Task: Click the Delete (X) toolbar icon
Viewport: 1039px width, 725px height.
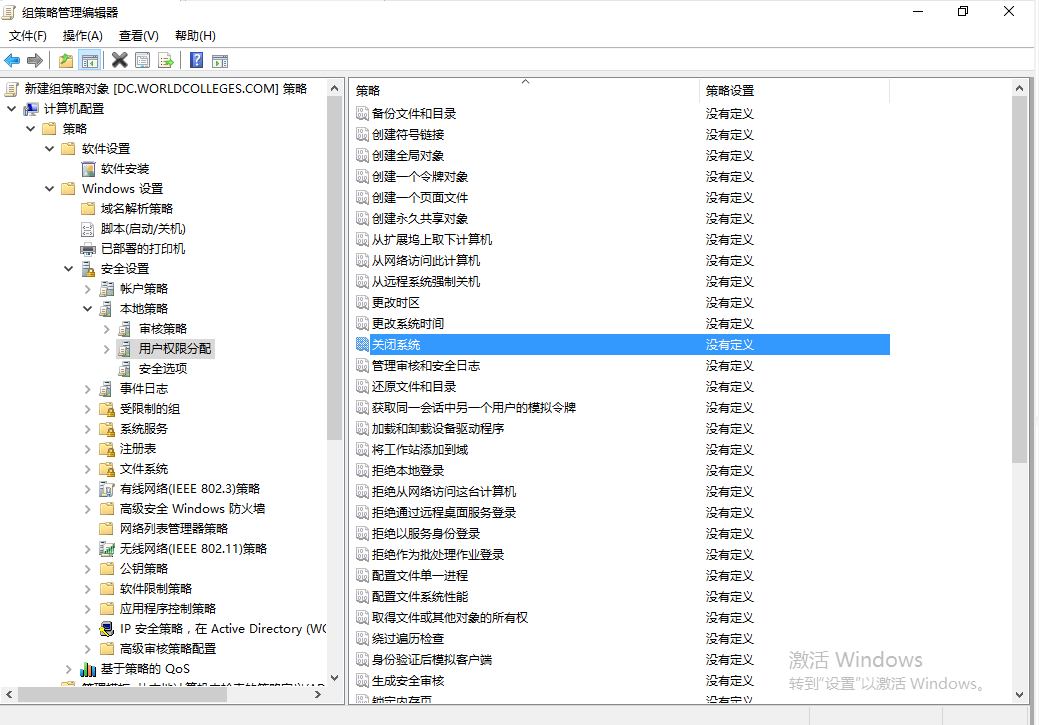Action: (119, 60)
